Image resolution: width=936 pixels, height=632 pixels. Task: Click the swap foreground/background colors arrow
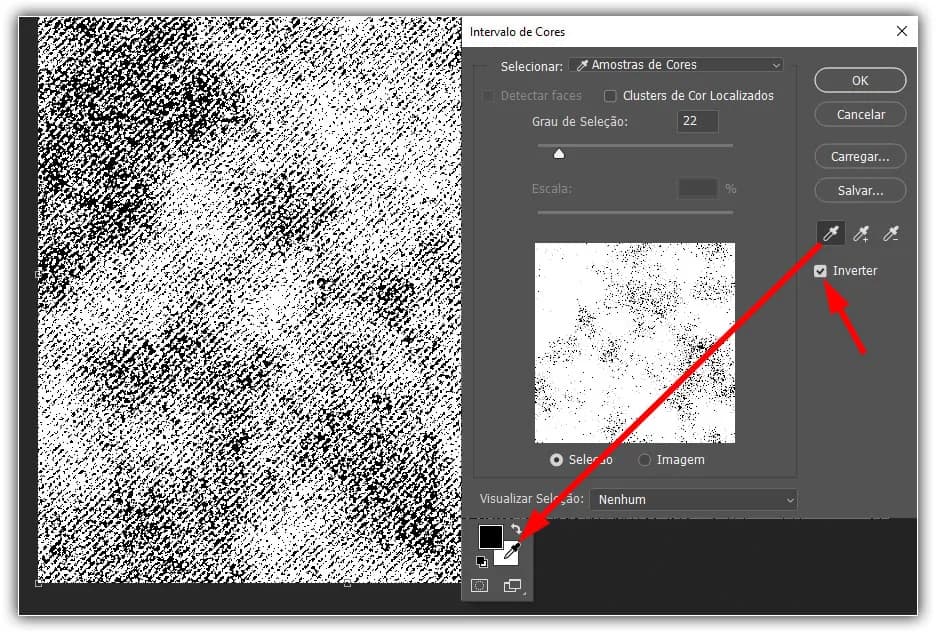coord(515,530)
